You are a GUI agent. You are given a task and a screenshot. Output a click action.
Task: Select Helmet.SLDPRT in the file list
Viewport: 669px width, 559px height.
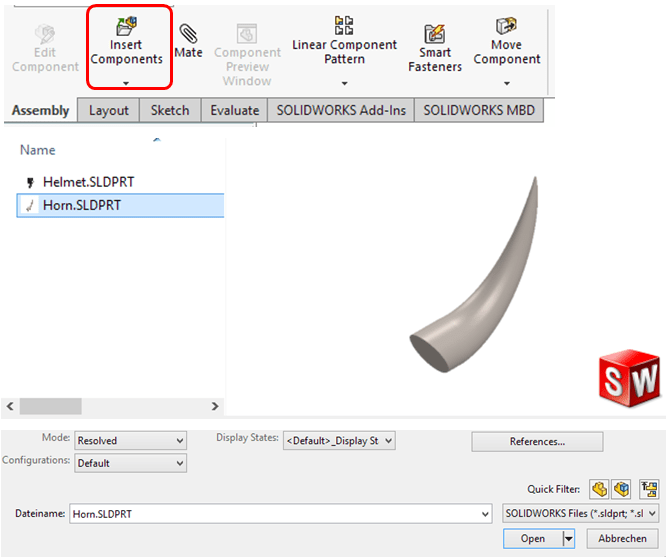point(88,182)
